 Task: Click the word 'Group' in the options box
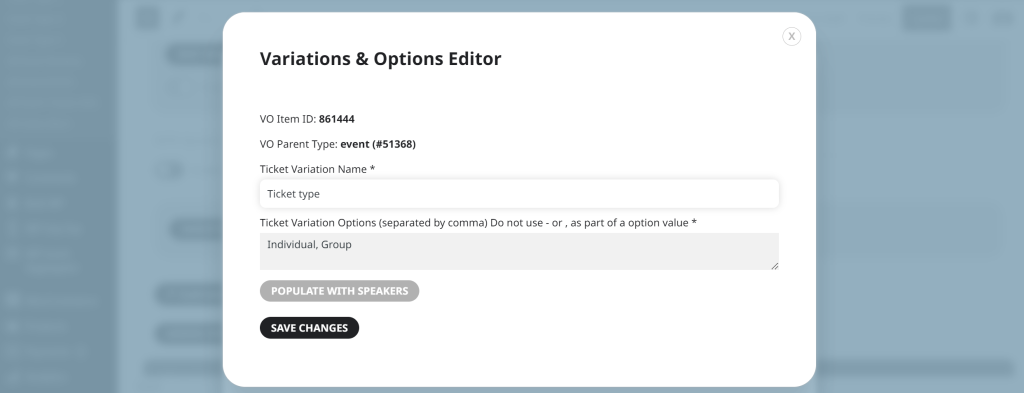click(x=336, y=245)
